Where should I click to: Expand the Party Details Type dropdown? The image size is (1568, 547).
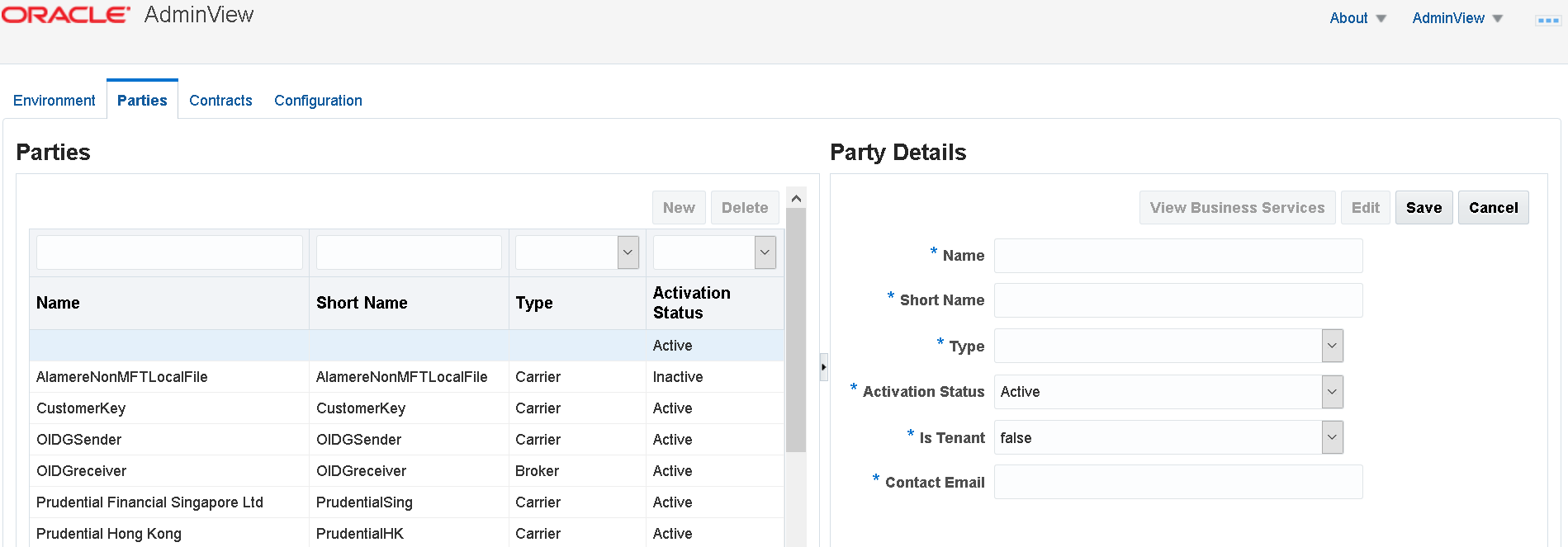[1332, 346]
